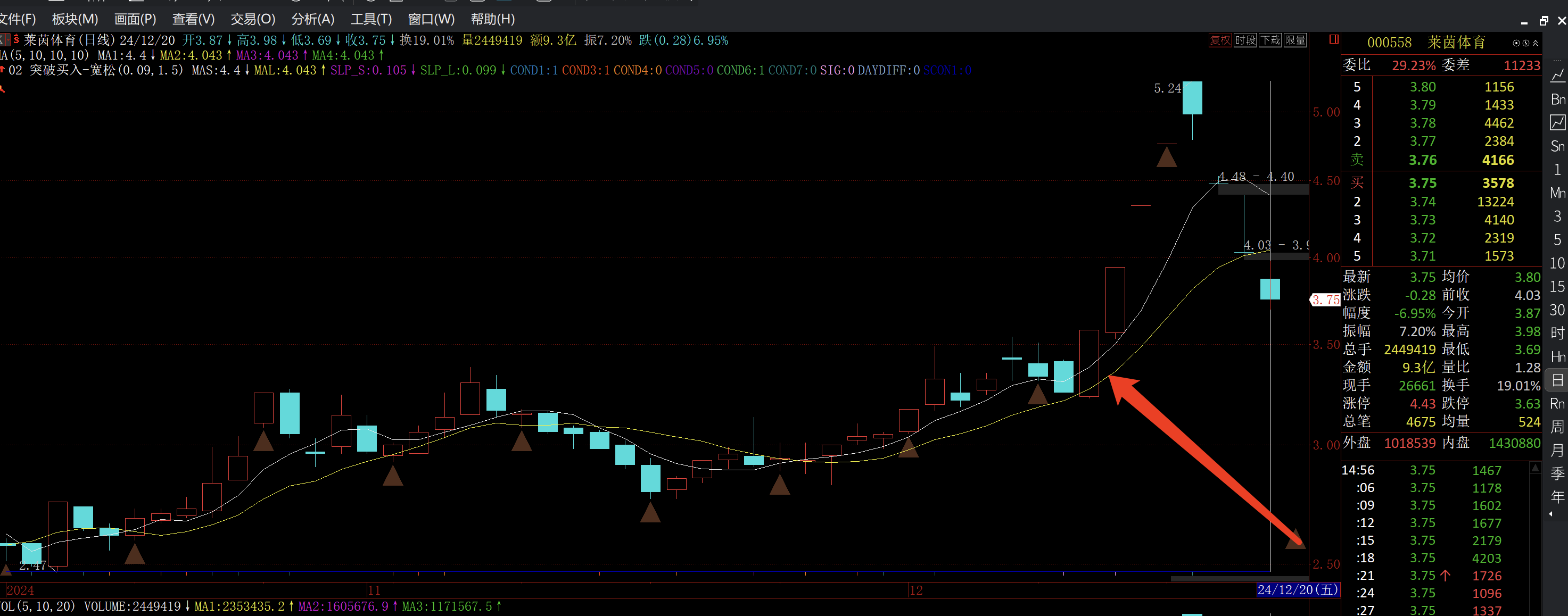Screen dimensions: 1568x616
Task: Click the circled dot icon beside stock name
Action: [1517, 43]
